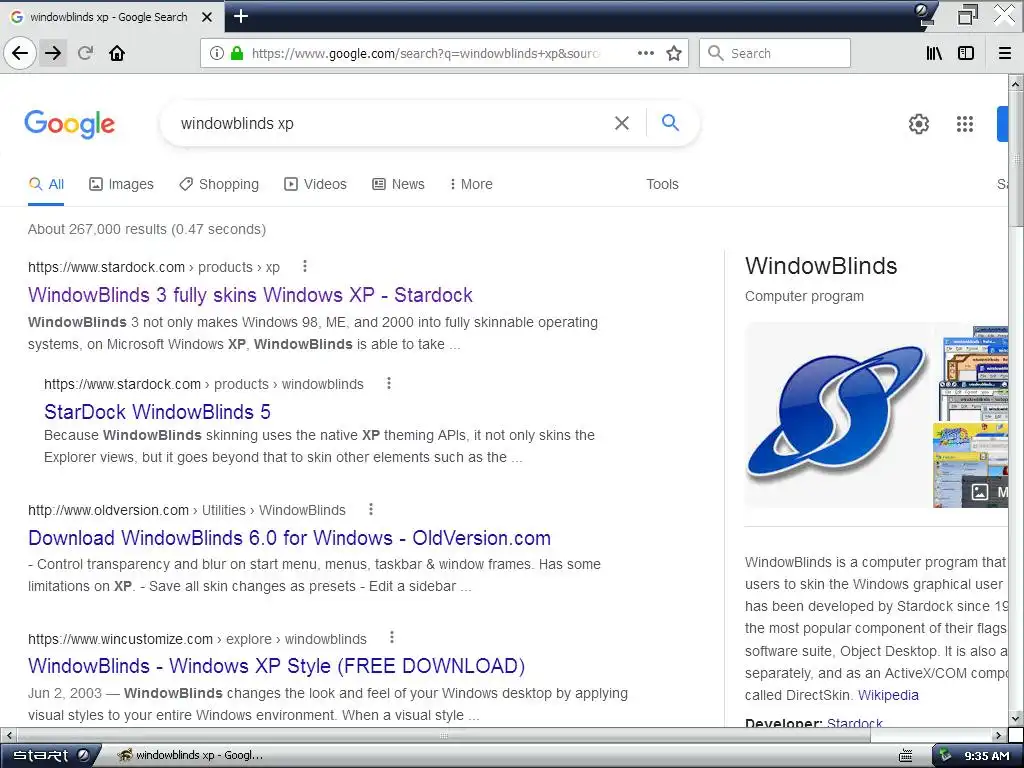The height and width of the screenshot is (768, 1024).
Task: Open options dots for stardock.com products xp result
Action: (x=305, y=266)
